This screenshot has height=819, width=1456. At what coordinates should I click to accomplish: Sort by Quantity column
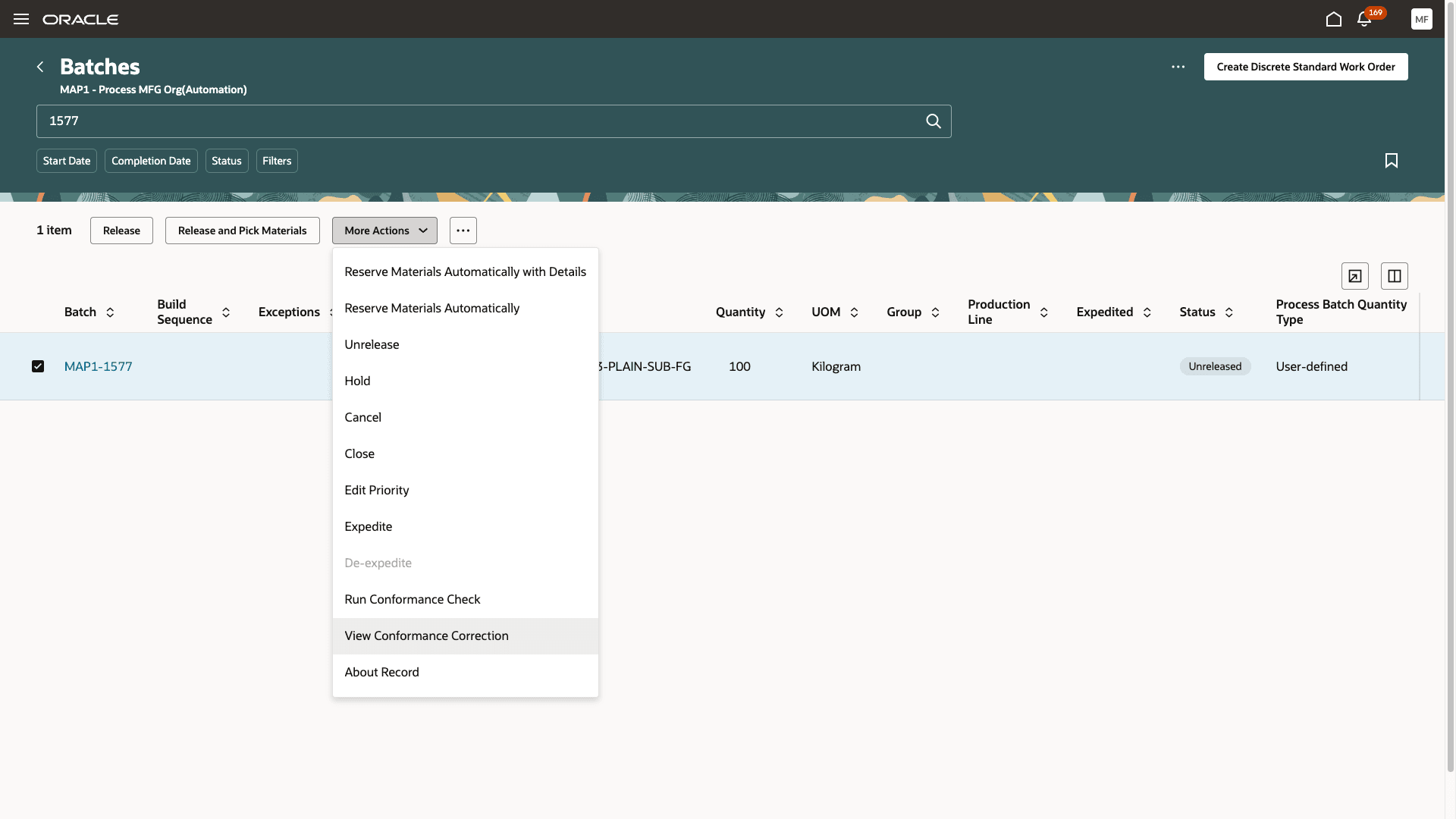pos(779,312)
